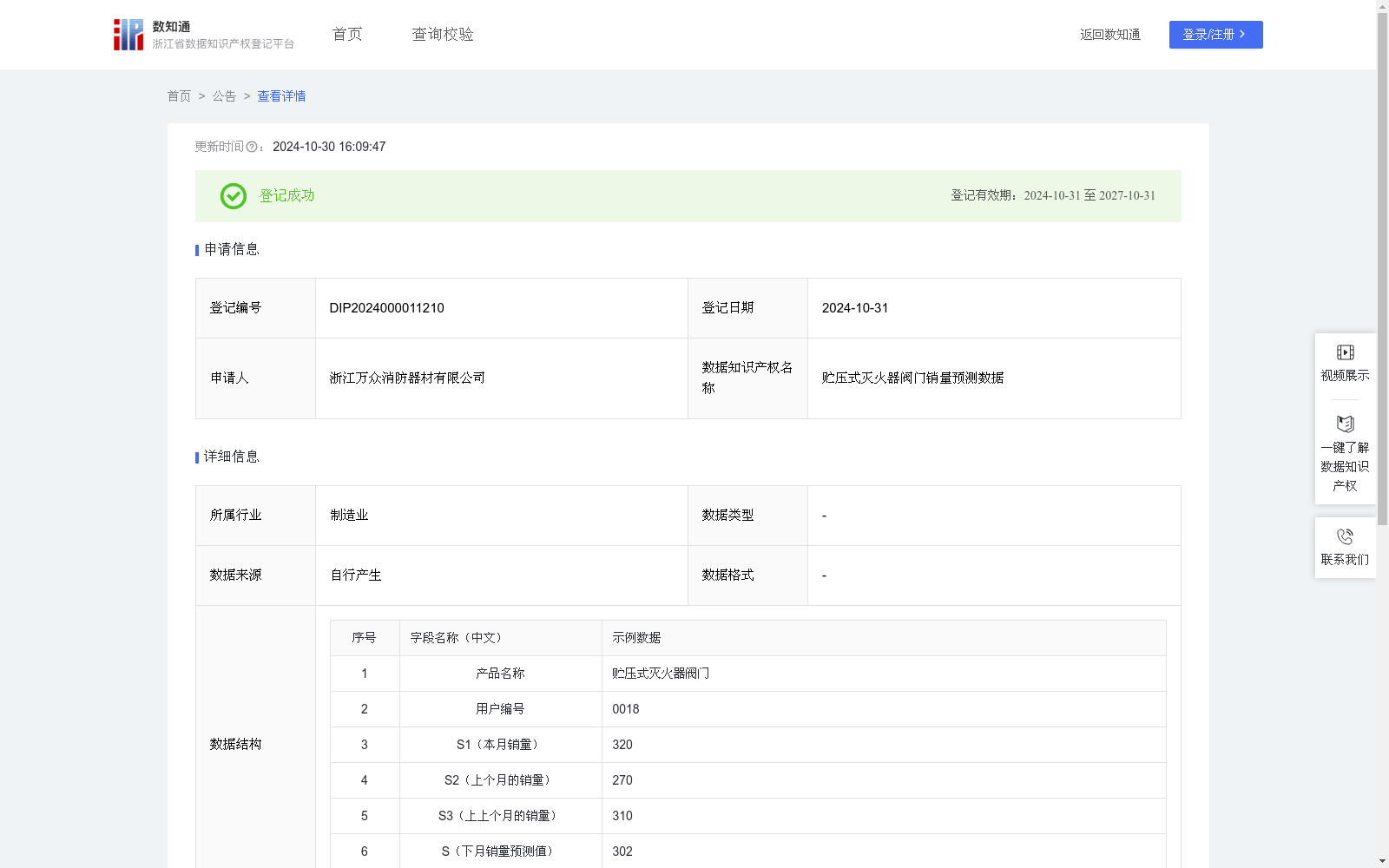Click sample value 270
This screenshot has width=1389, height=868.
pyautogui.click(x=622, y=780)
